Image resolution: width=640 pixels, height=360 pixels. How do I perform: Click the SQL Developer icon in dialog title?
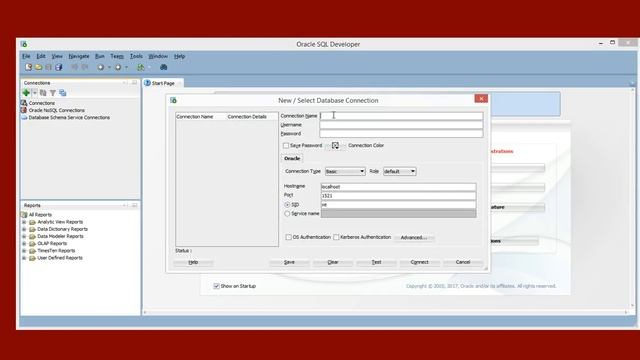[x=173, y=100]
